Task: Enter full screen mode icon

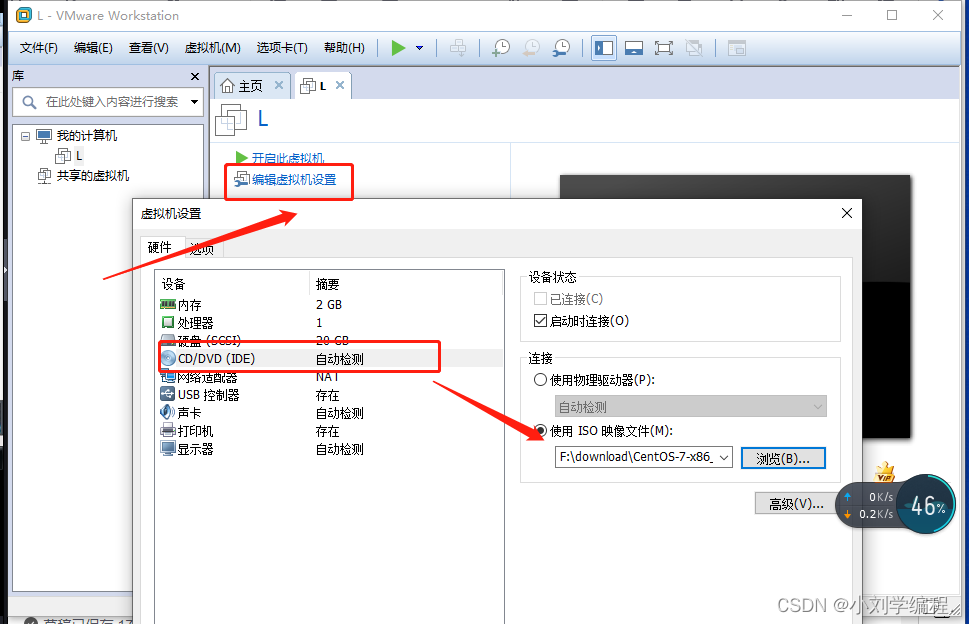Action: pos(664,48)
